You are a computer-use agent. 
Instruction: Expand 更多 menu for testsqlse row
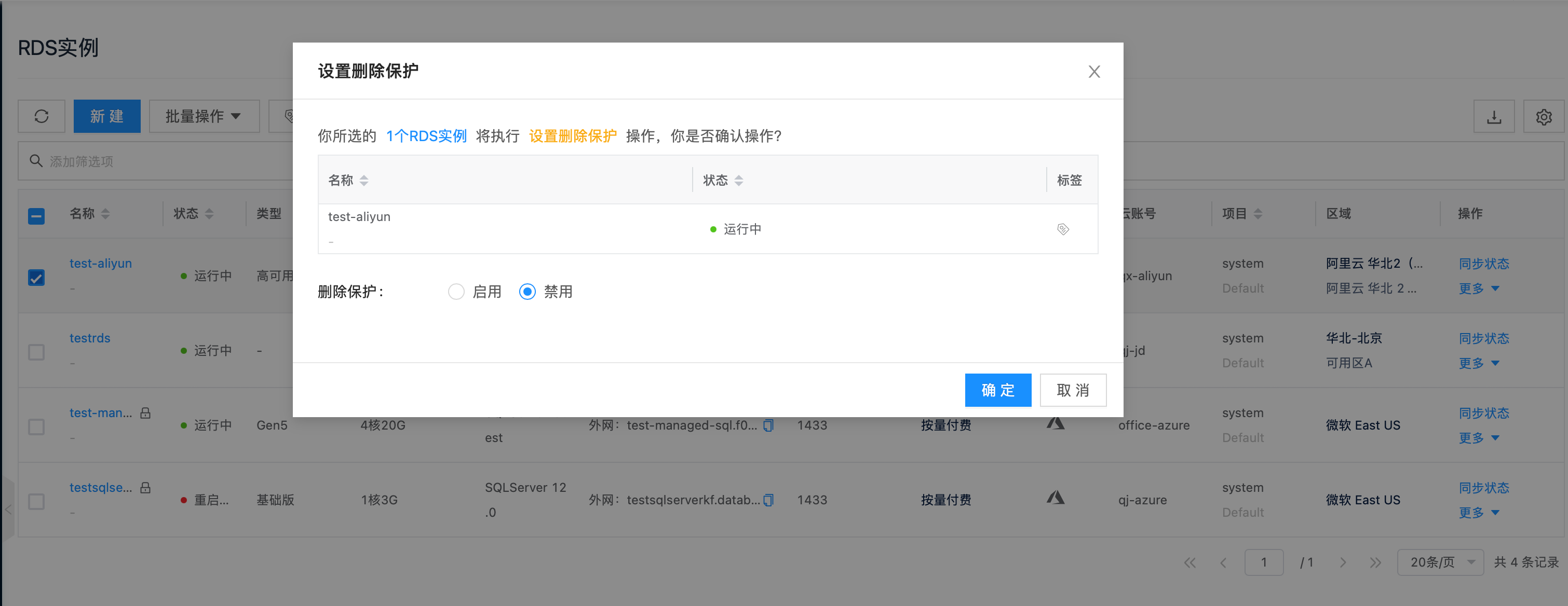click(1479, 513)
